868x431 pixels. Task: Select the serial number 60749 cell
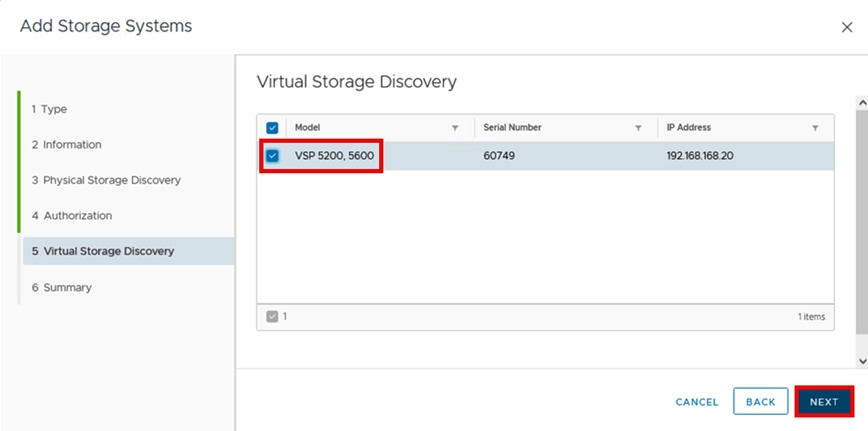(499, 156)
